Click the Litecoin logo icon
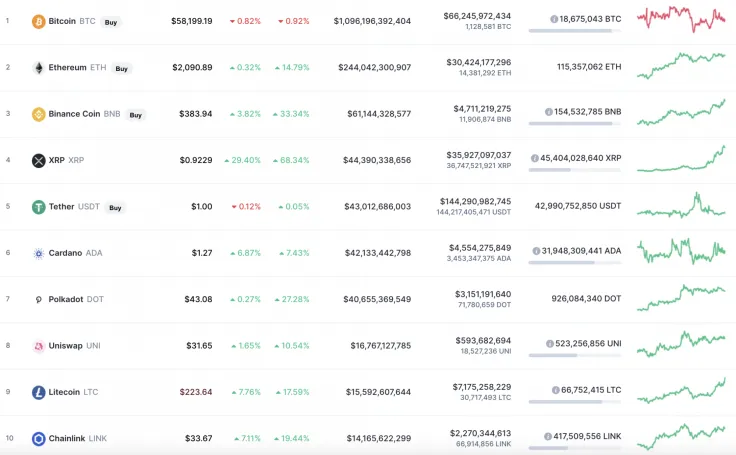 coord(39,392)
